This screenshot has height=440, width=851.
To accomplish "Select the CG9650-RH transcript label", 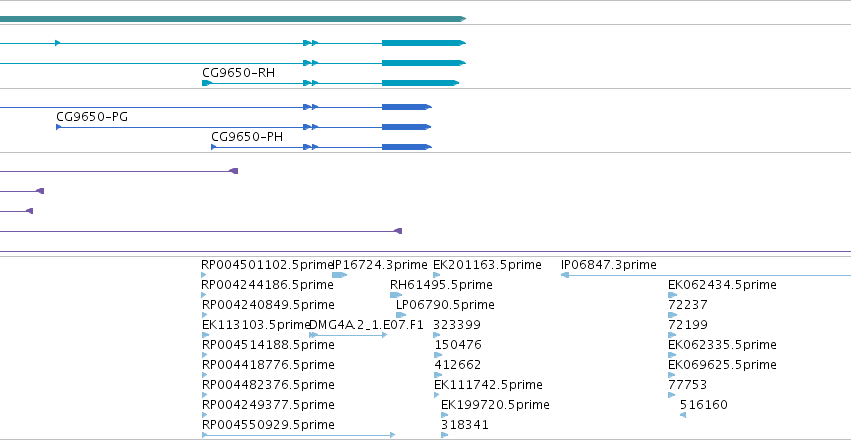I will pyautogui.click(x=238, y=73).
